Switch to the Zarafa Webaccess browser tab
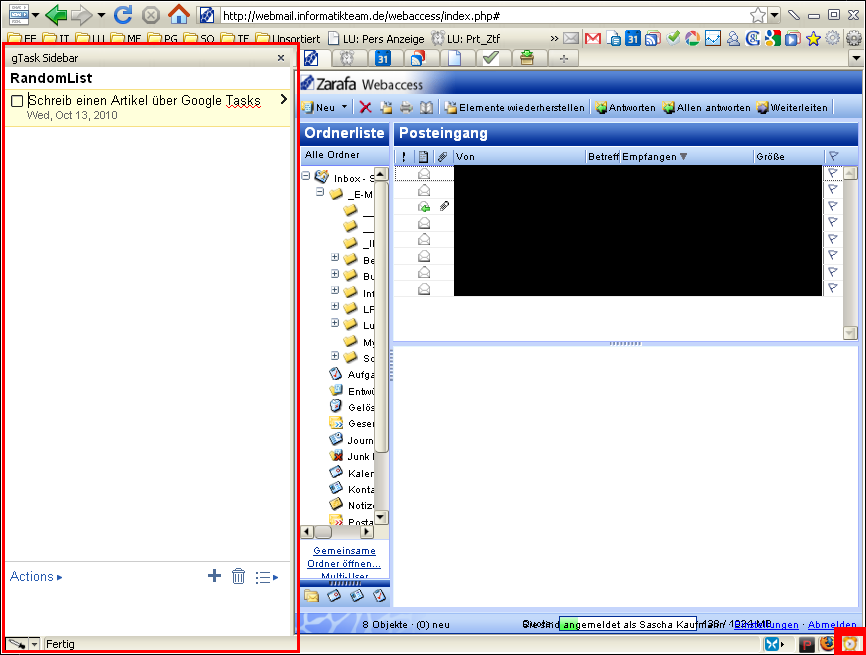866x655 pixels. click(x=311, y=58)
